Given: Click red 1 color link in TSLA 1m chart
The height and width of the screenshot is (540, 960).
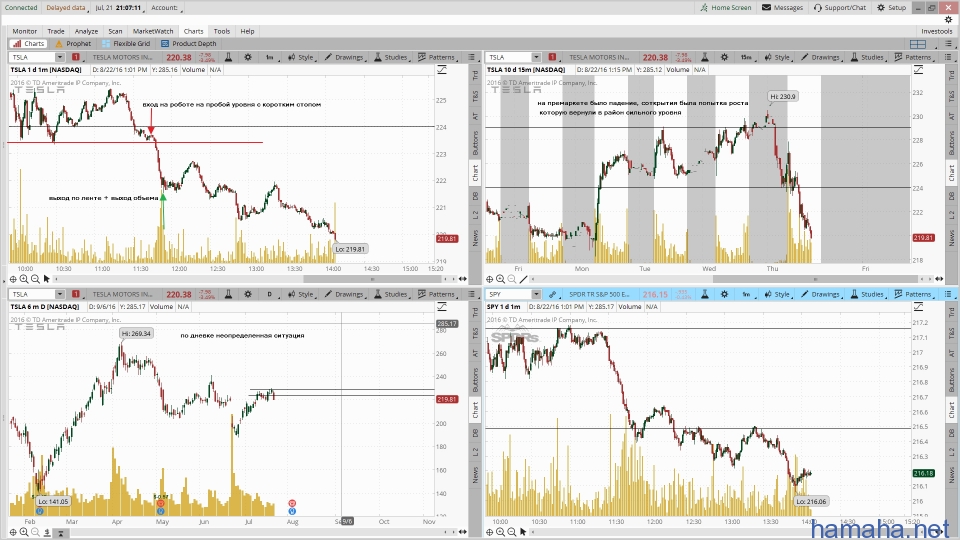Looking at the screenshot, I should pyautogui.click(x=76, y=57).
